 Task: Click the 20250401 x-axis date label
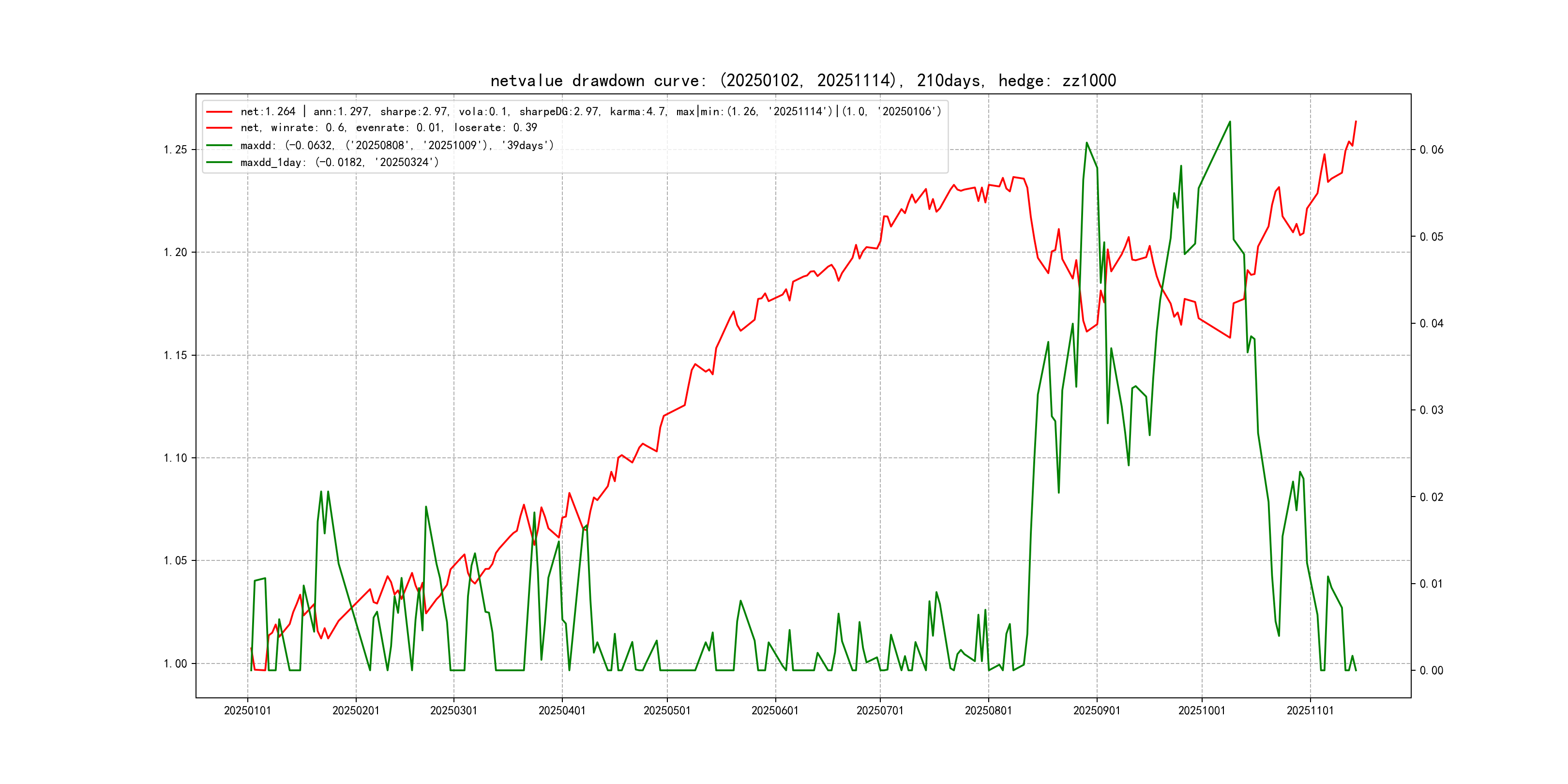pos(562,711)
